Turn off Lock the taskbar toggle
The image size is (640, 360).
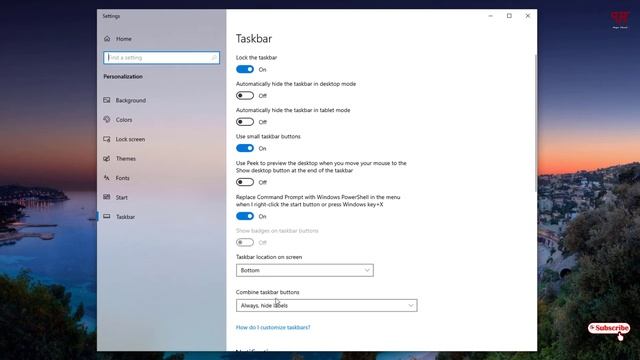pos(245,69)
